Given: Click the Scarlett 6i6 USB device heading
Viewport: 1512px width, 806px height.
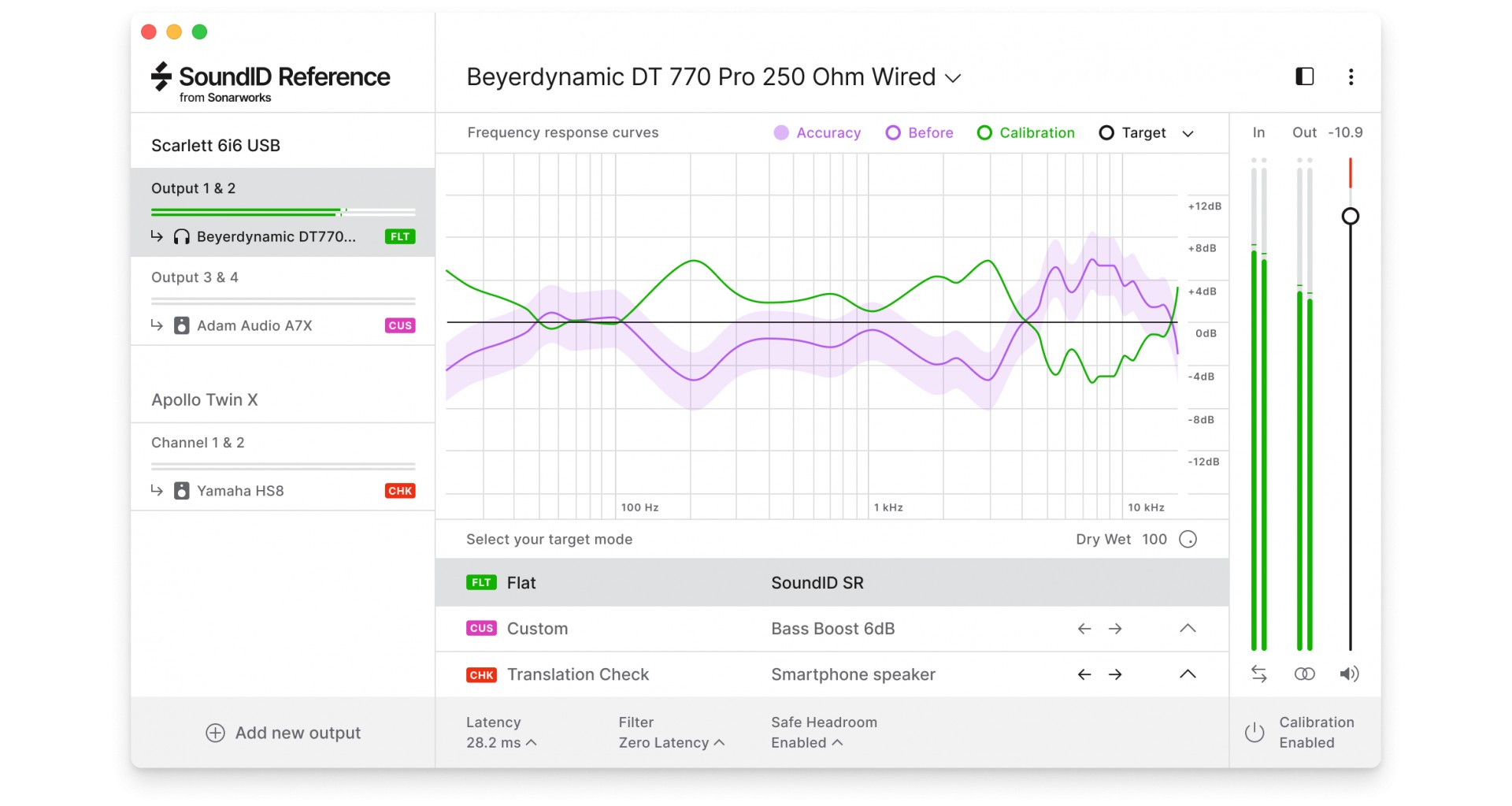Looking at the screenshot, I should 216,146.
